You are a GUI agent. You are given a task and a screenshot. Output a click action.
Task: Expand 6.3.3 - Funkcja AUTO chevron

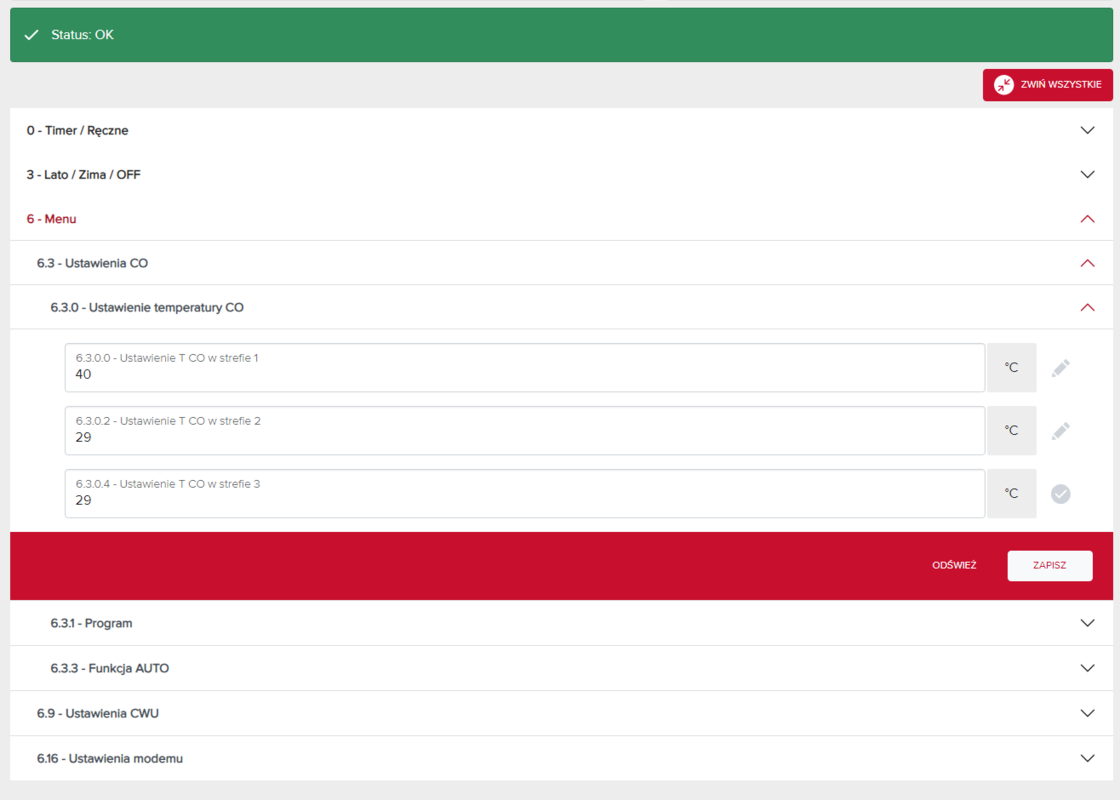tap(1087, 668)
